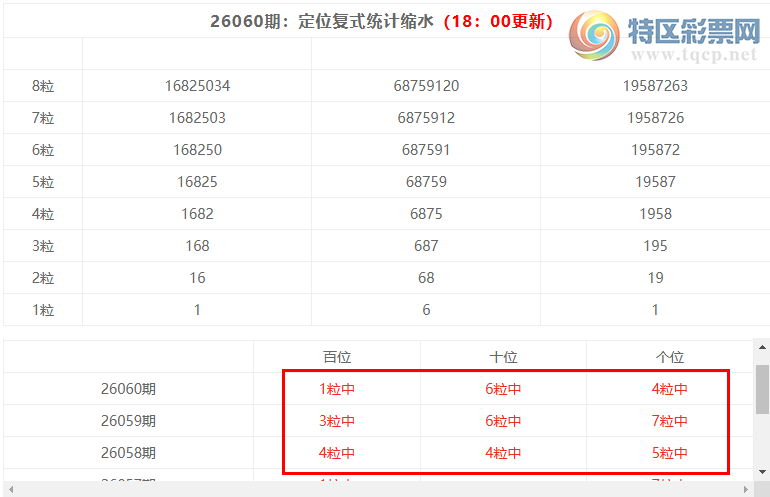The height and width of the screenshot is (497, 770).
Task: Click cell value 6875912
Action: [426, 118]
